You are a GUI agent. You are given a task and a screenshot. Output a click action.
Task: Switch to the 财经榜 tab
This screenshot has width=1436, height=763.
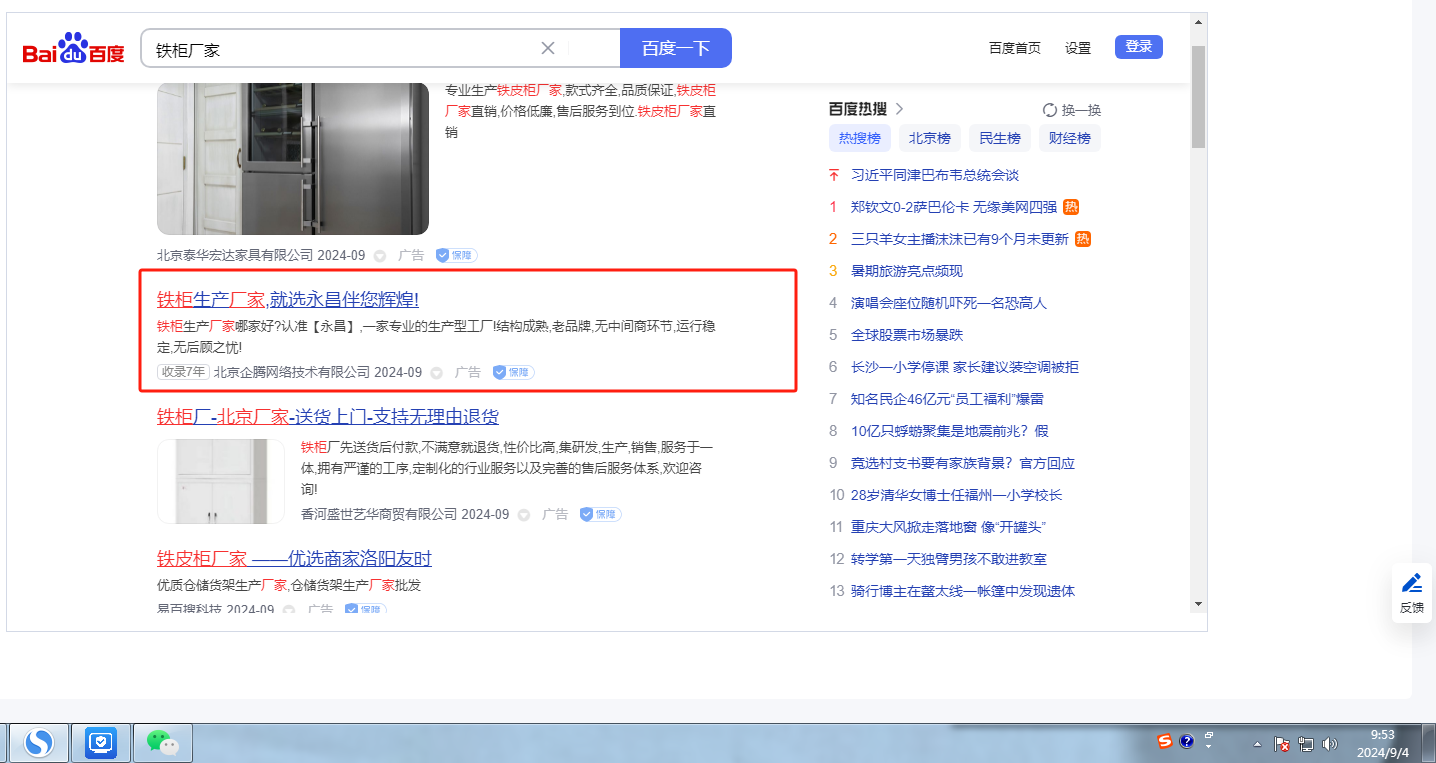pos(1070,138)
